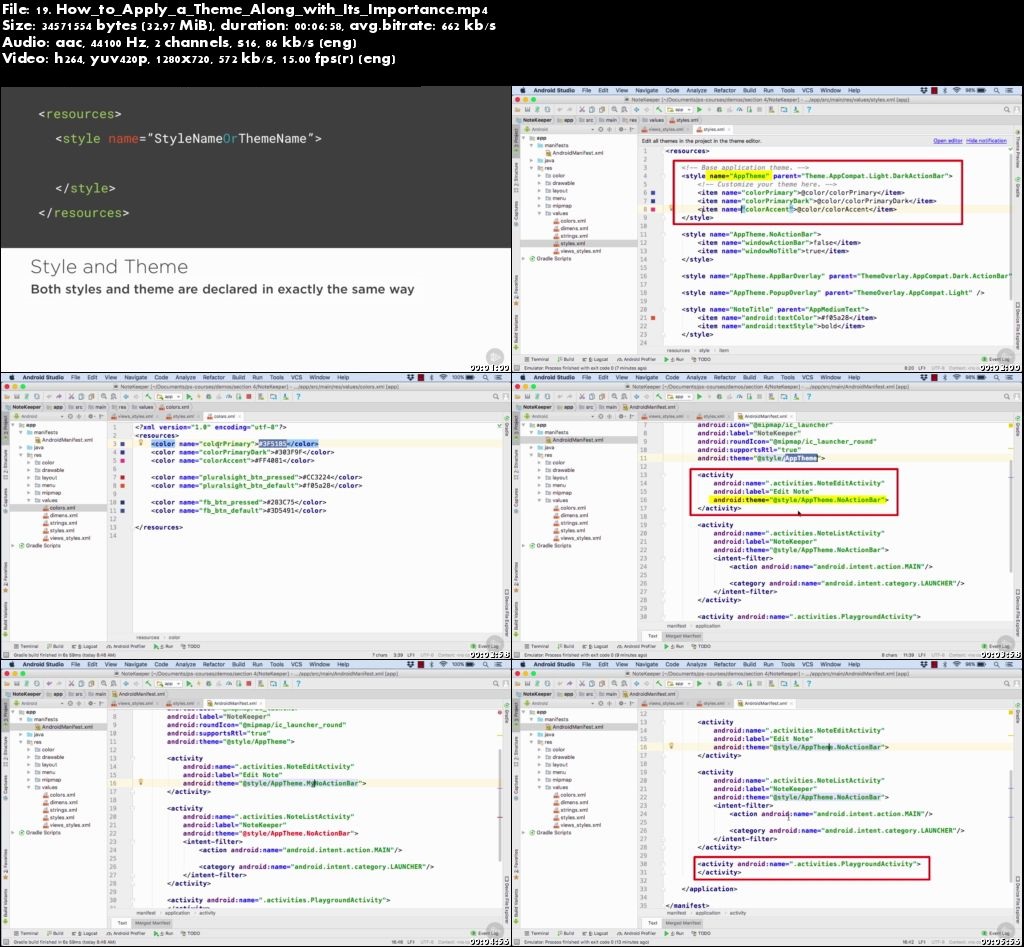Expand the drawable folder in colors.xml frame tree

tap(29, 470)
